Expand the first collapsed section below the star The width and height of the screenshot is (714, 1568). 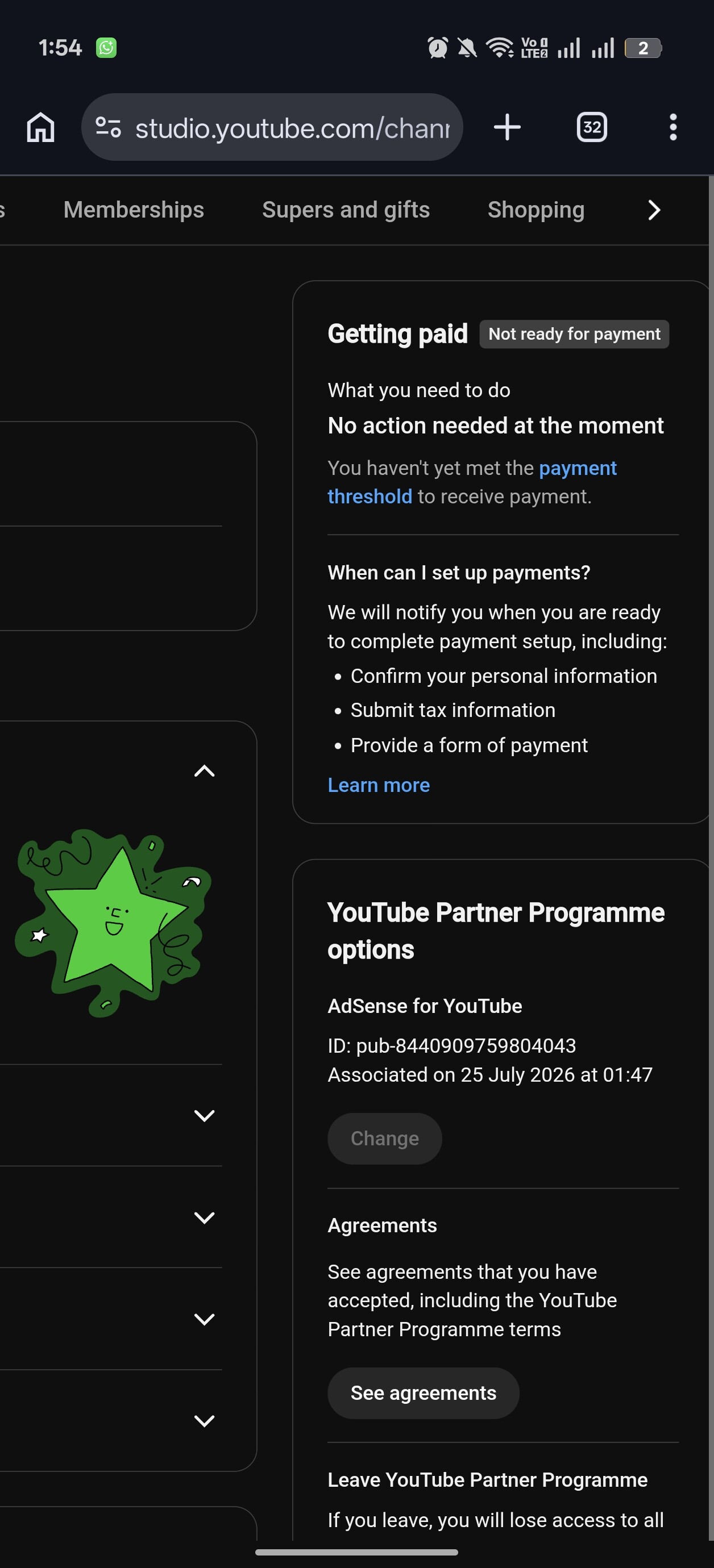pyautogui.click(x=204, y=1115)
